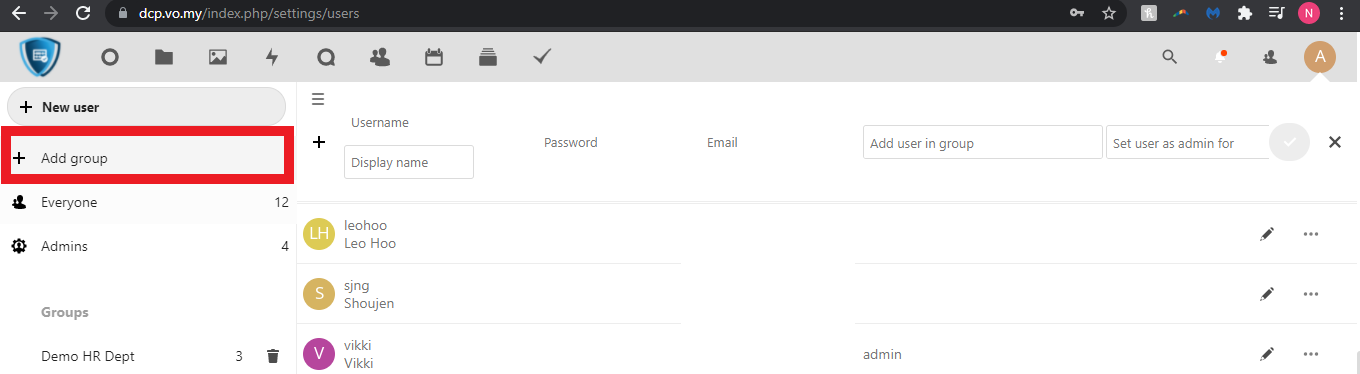This screenshot has width=1360, height=374.
Task: Select the Everyone group
Action: pos(148,203)
